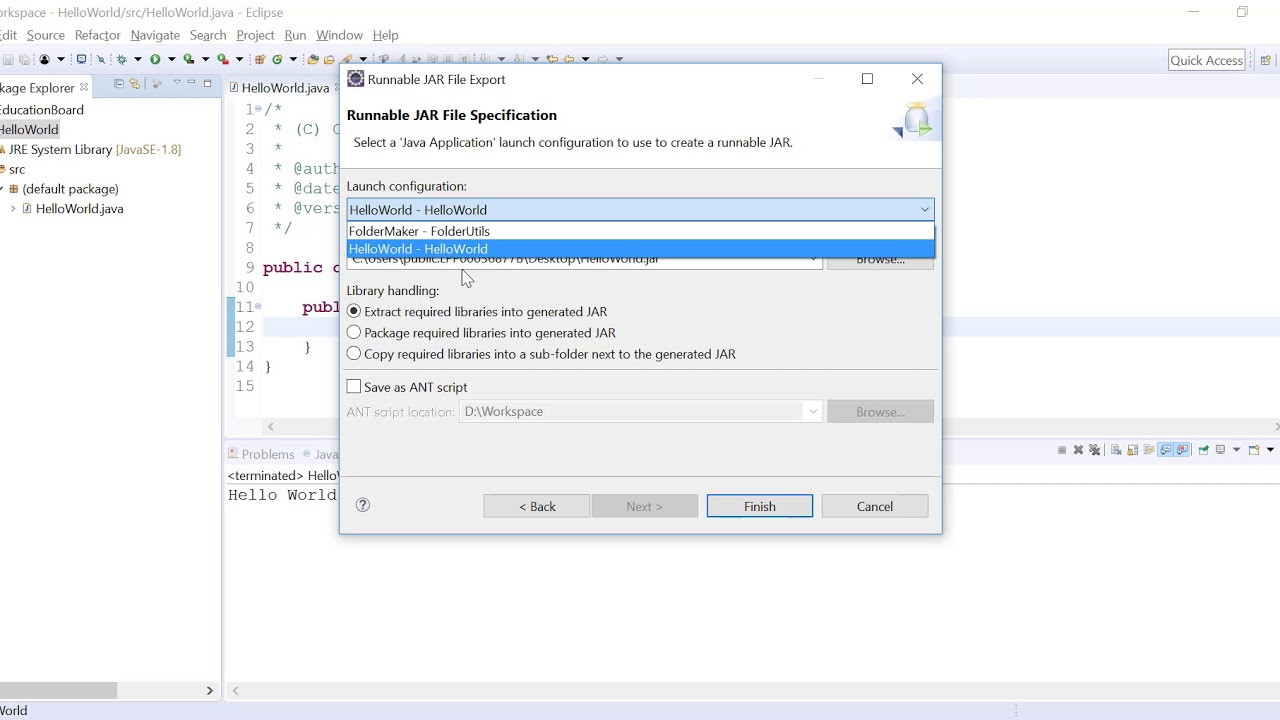Open the Refactor menu
Image resolution: width=1280 pixels, height=720 pixels.
[x=97, y=35]
